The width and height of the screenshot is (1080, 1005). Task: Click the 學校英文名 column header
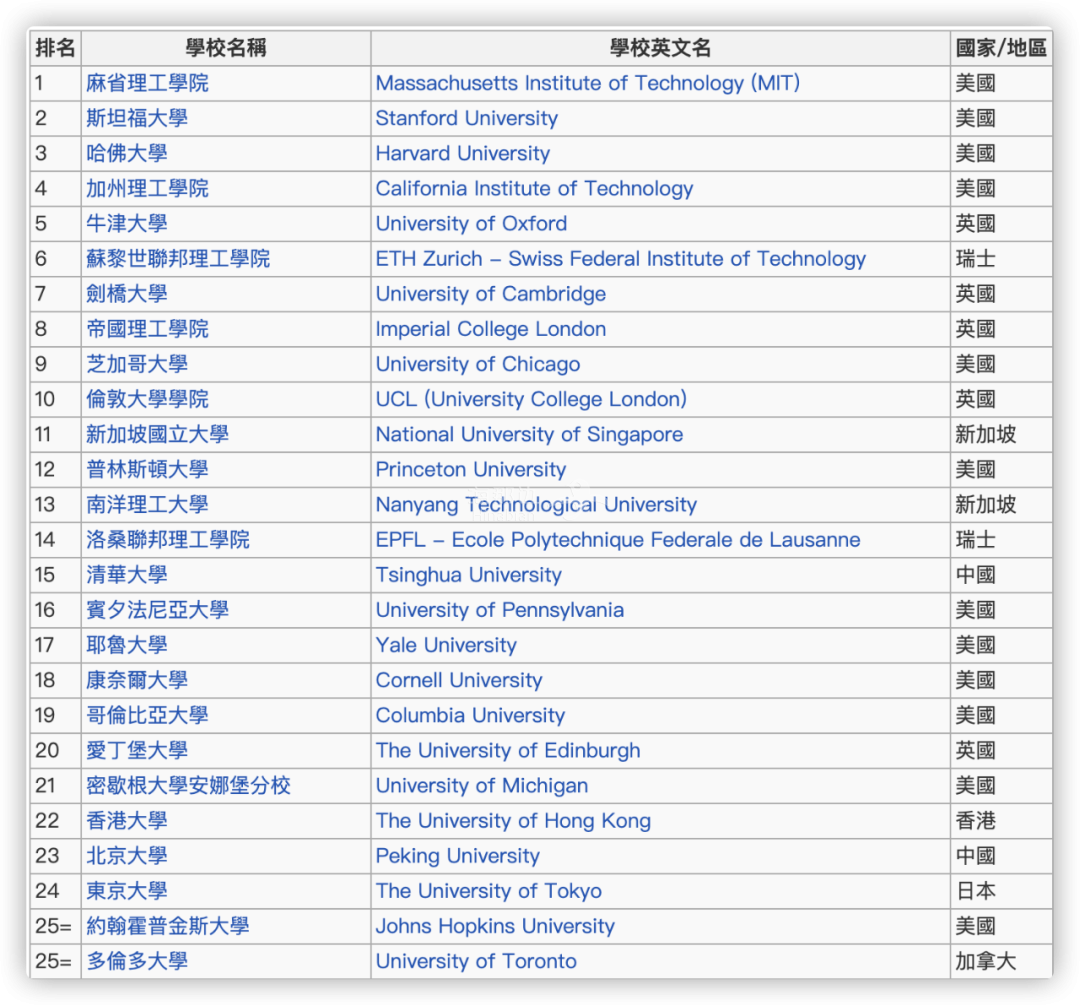coord(660,48)
